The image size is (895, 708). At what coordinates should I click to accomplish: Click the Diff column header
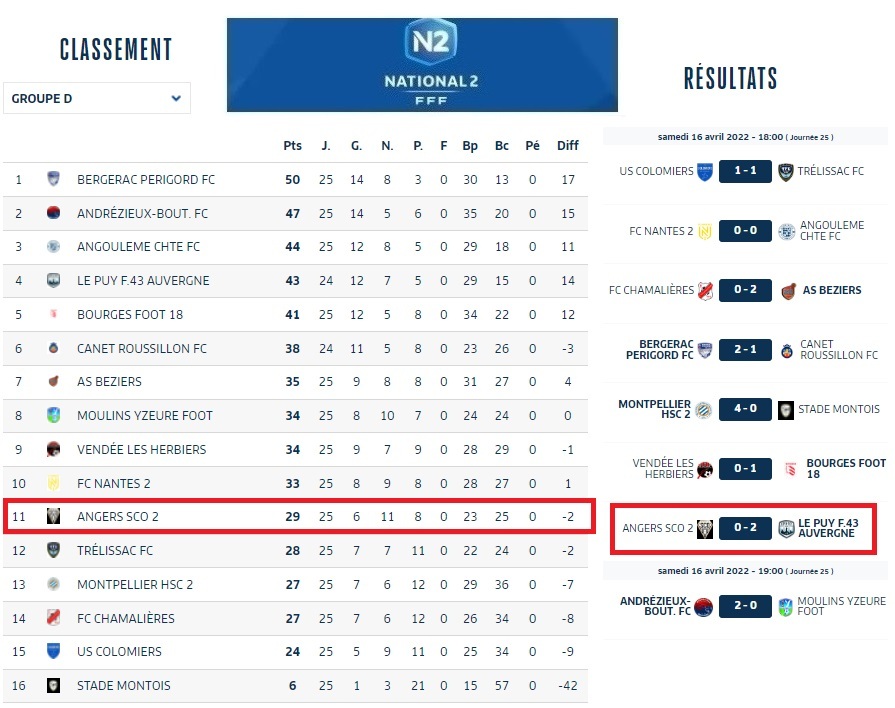tap(568, 146)
